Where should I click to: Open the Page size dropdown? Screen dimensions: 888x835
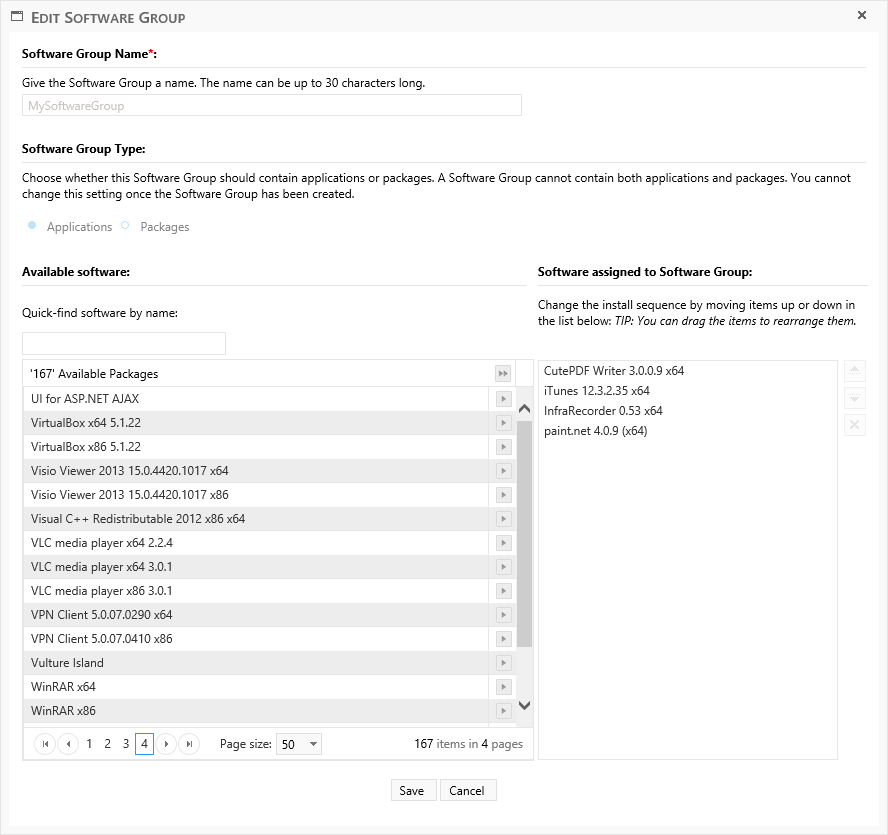tap(299, 744)
